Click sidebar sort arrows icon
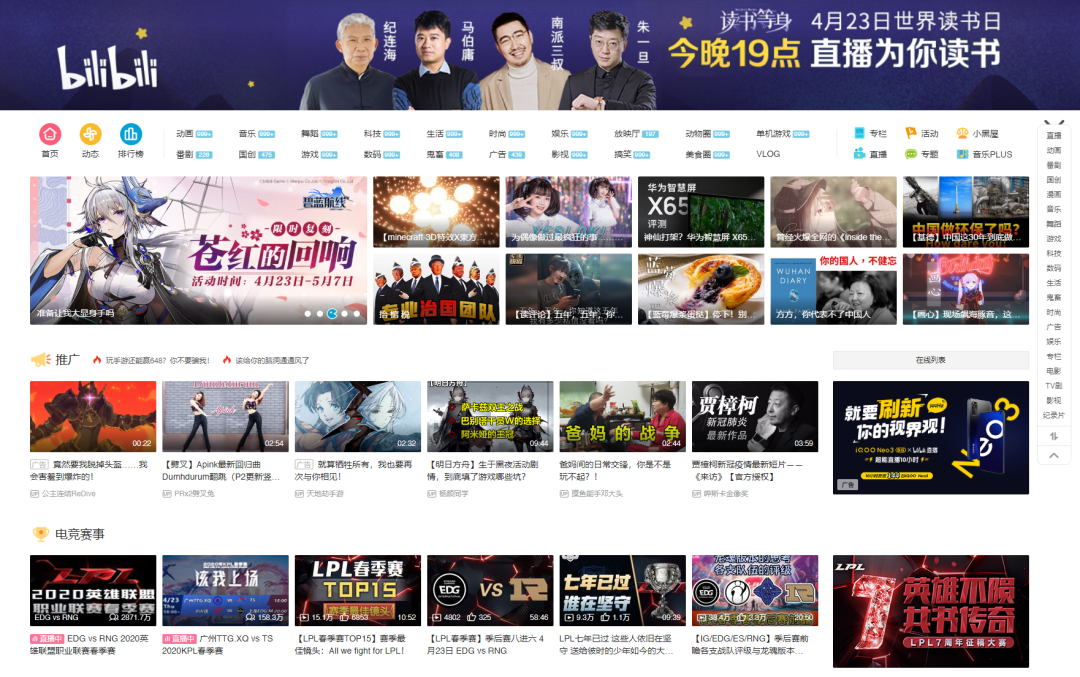Screen dimensions: 1080x677 (x=1053, y=436)
